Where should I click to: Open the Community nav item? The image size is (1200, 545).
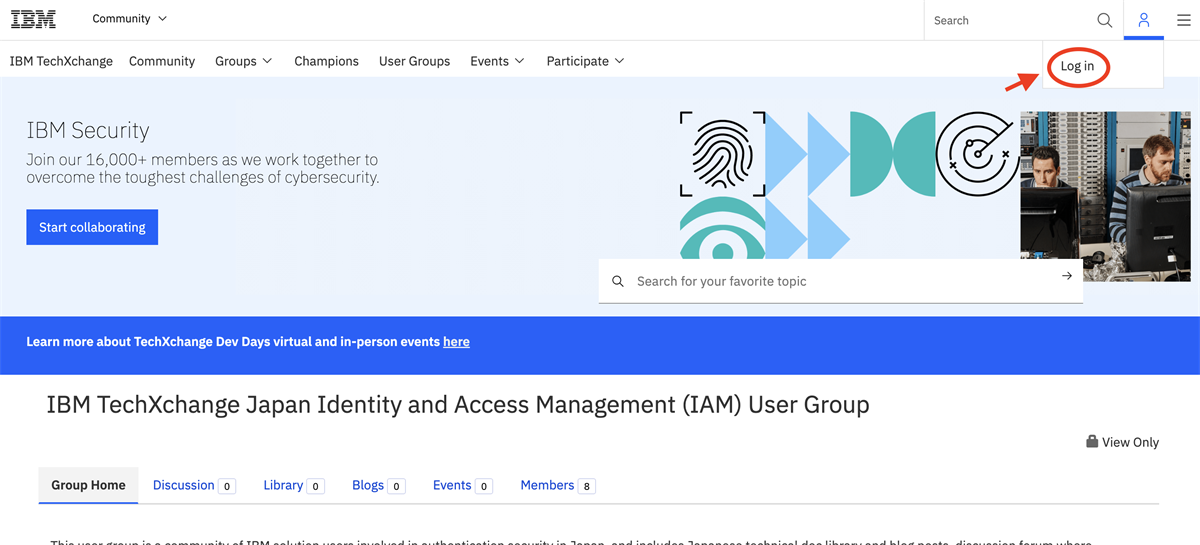point(162,61)
